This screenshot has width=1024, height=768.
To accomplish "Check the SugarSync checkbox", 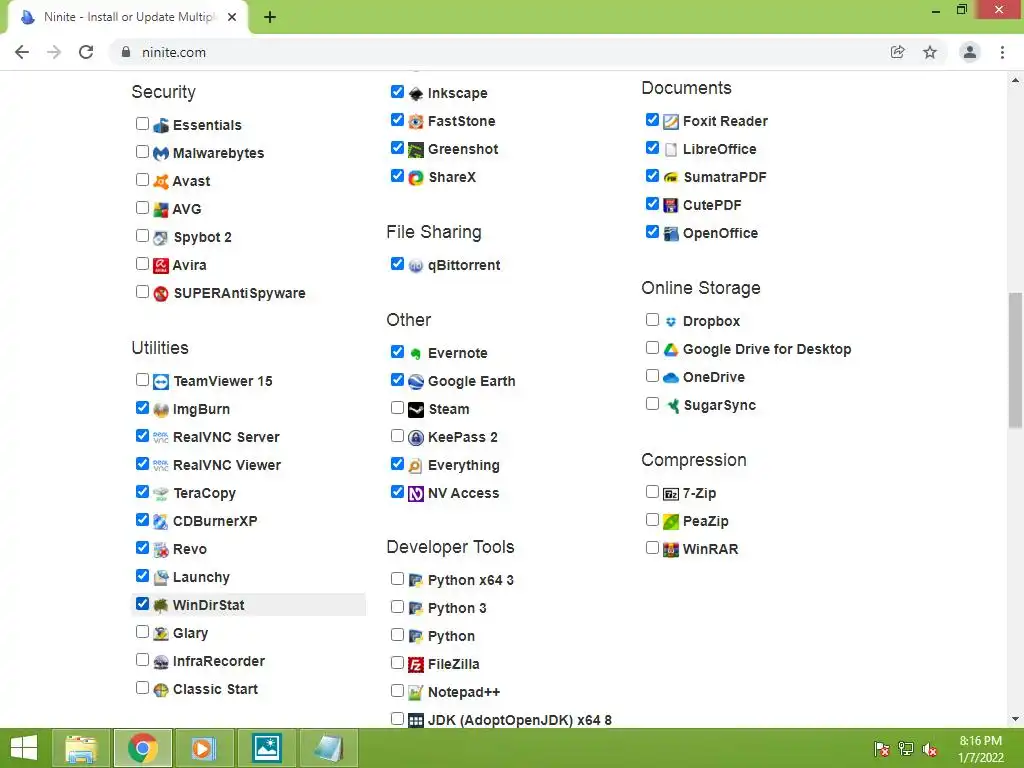I will pyautogui.click(x=652, y=404).
